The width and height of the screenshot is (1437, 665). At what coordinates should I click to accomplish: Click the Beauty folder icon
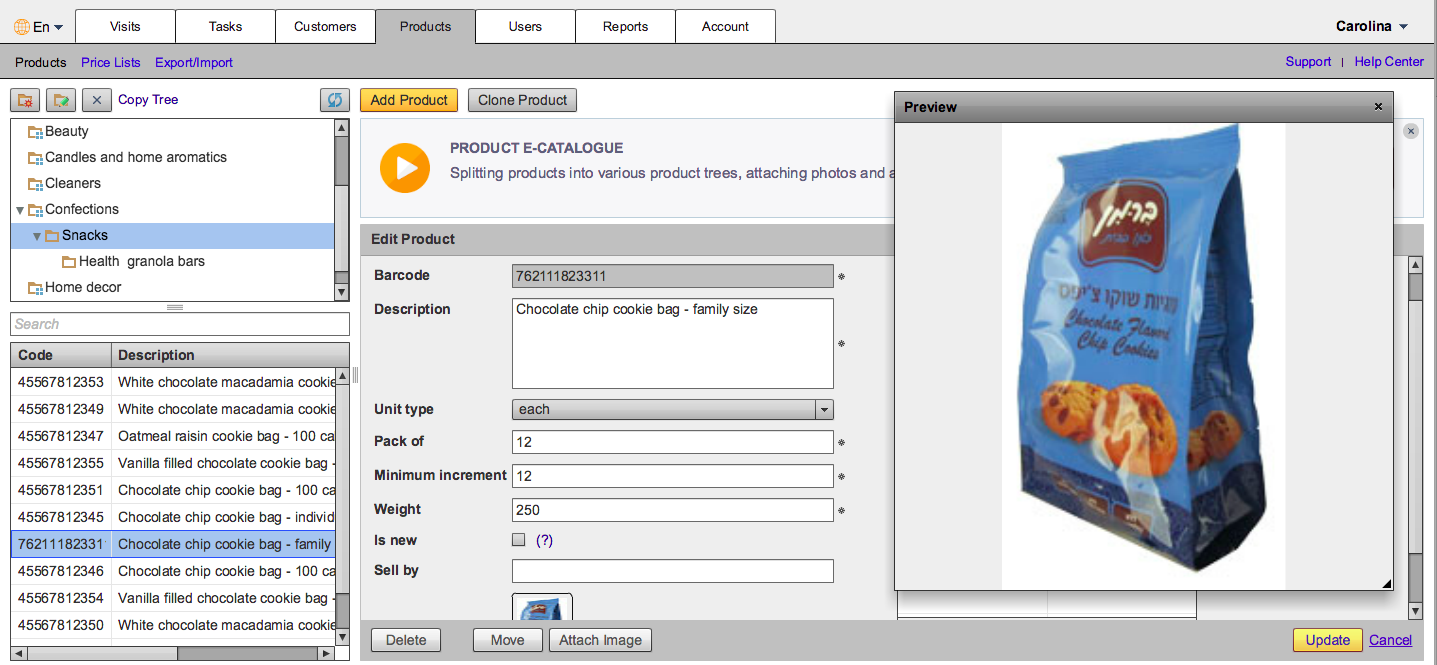pos(35,132)
